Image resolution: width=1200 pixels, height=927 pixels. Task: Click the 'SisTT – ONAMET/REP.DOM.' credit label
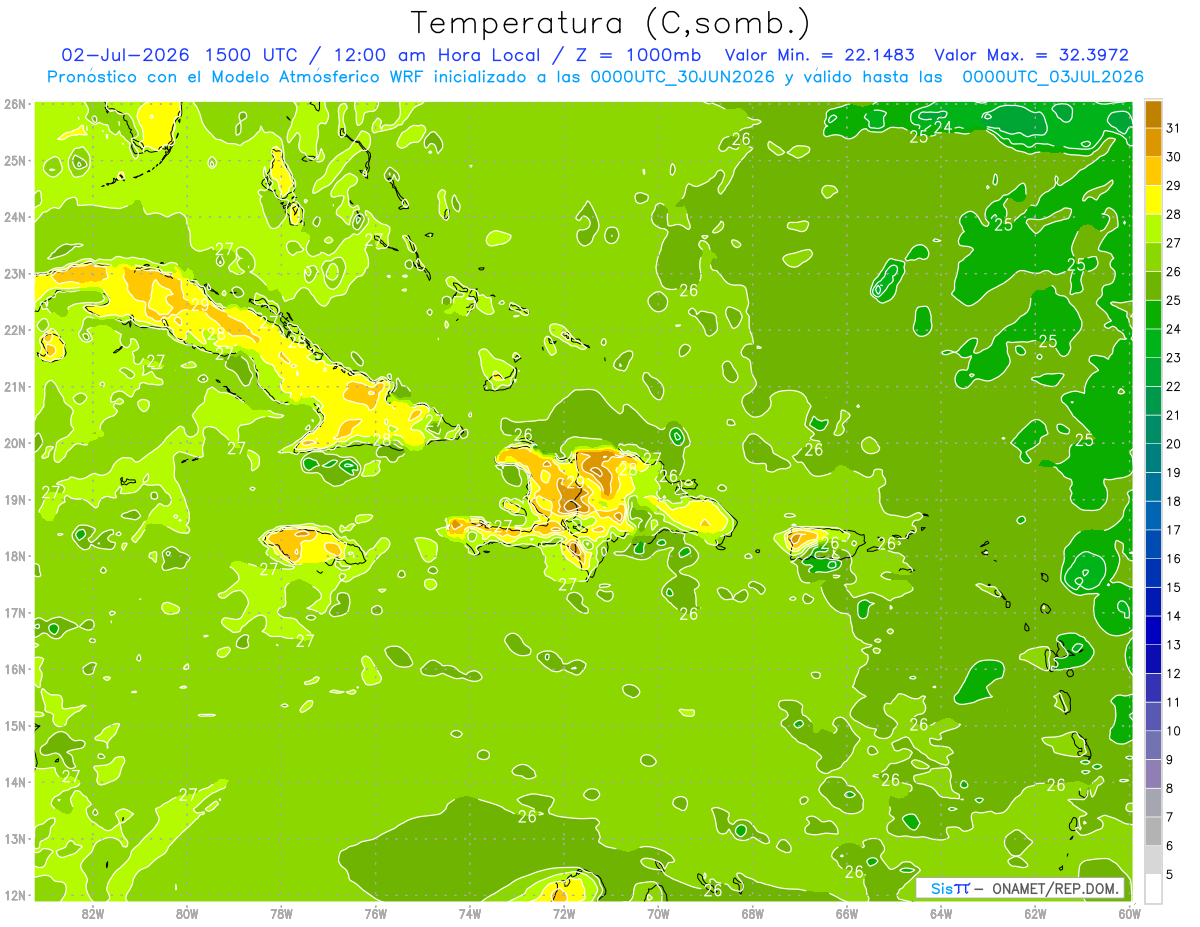1020,888
